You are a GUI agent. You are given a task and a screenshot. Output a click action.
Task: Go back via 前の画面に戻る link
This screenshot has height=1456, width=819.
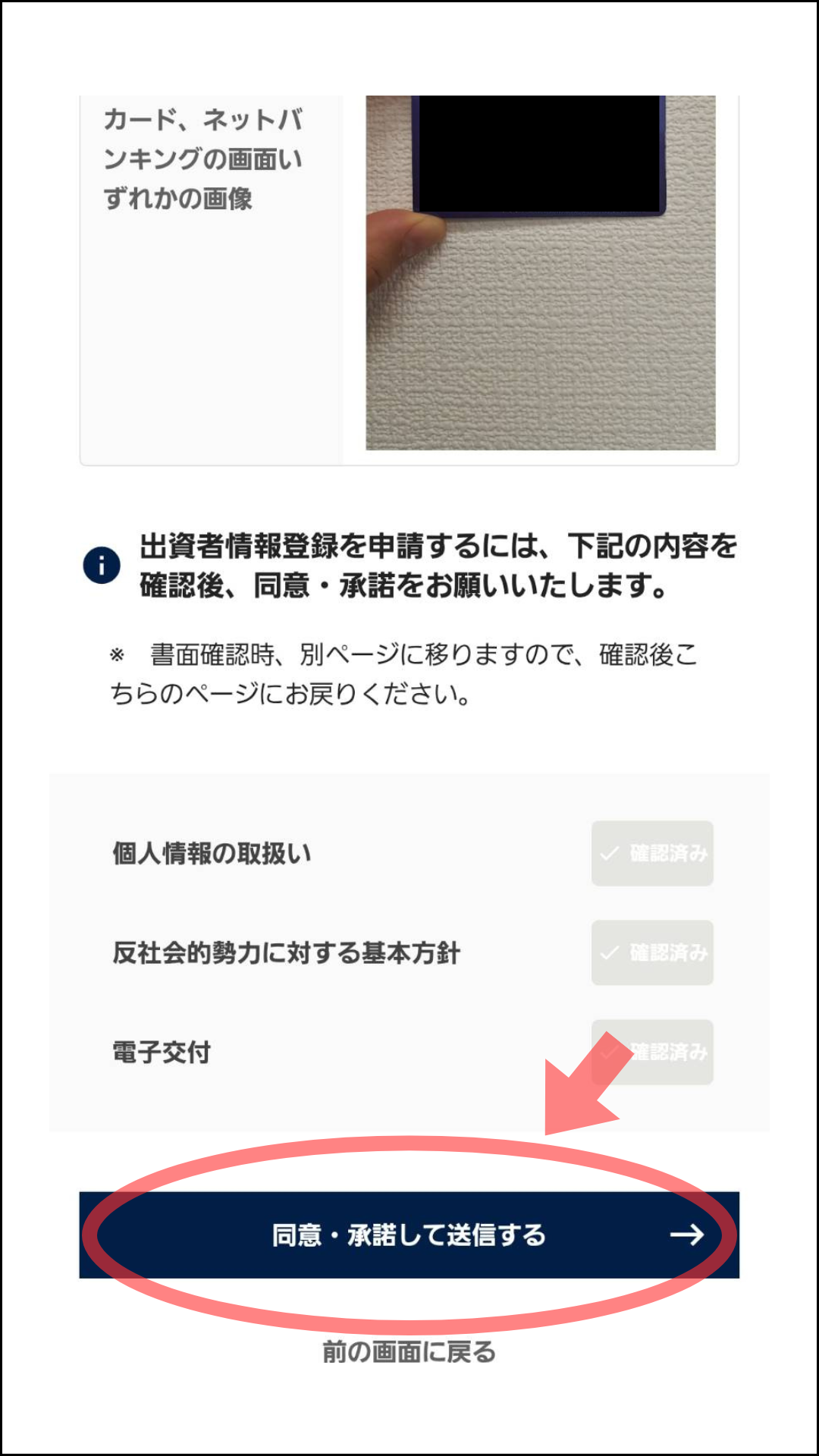click(409, 1351)
